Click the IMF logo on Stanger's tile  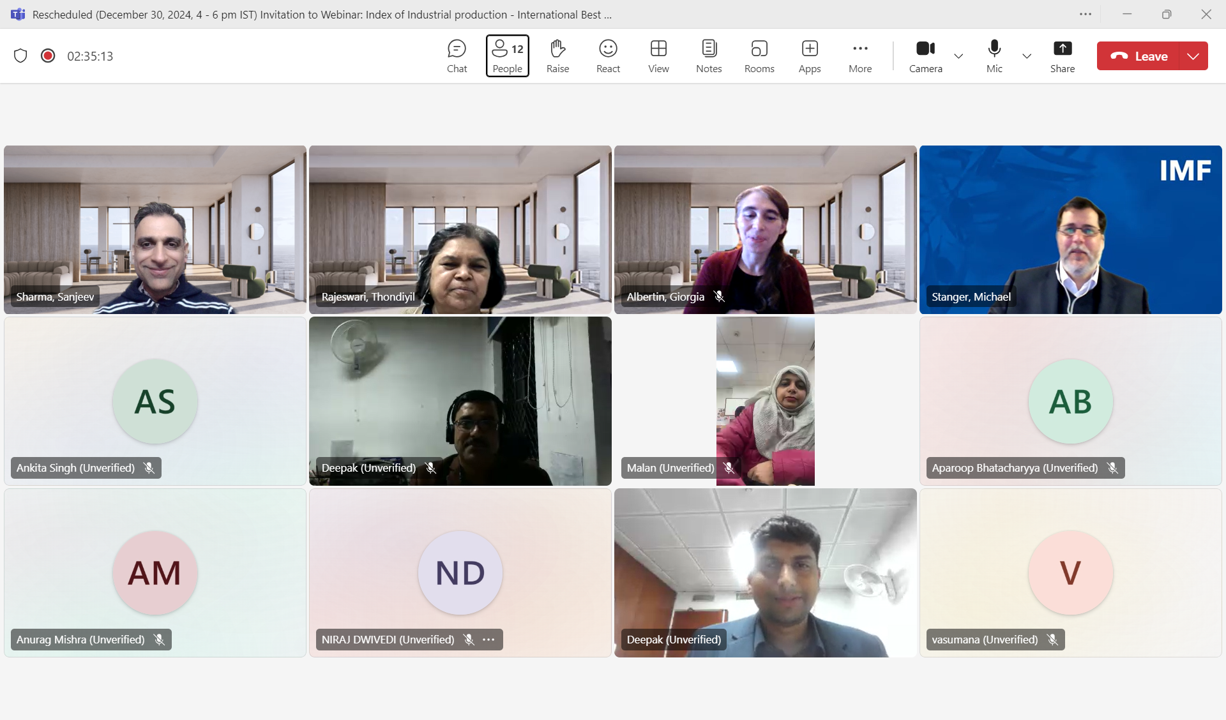(1185, 171)
